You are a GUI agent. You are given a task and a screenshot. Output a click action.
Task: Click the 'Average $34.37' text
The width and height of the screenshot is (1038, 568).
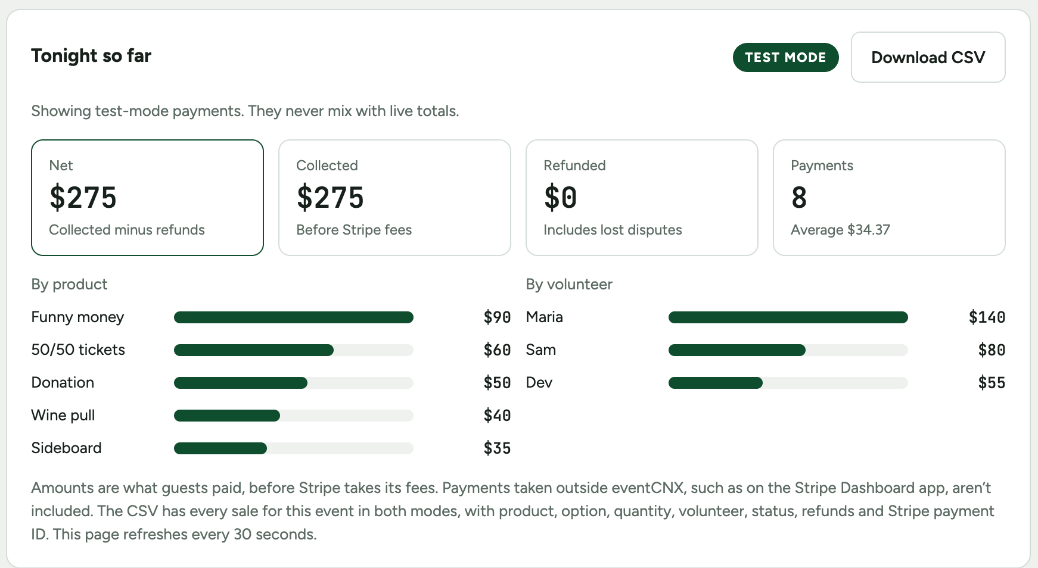840,230
